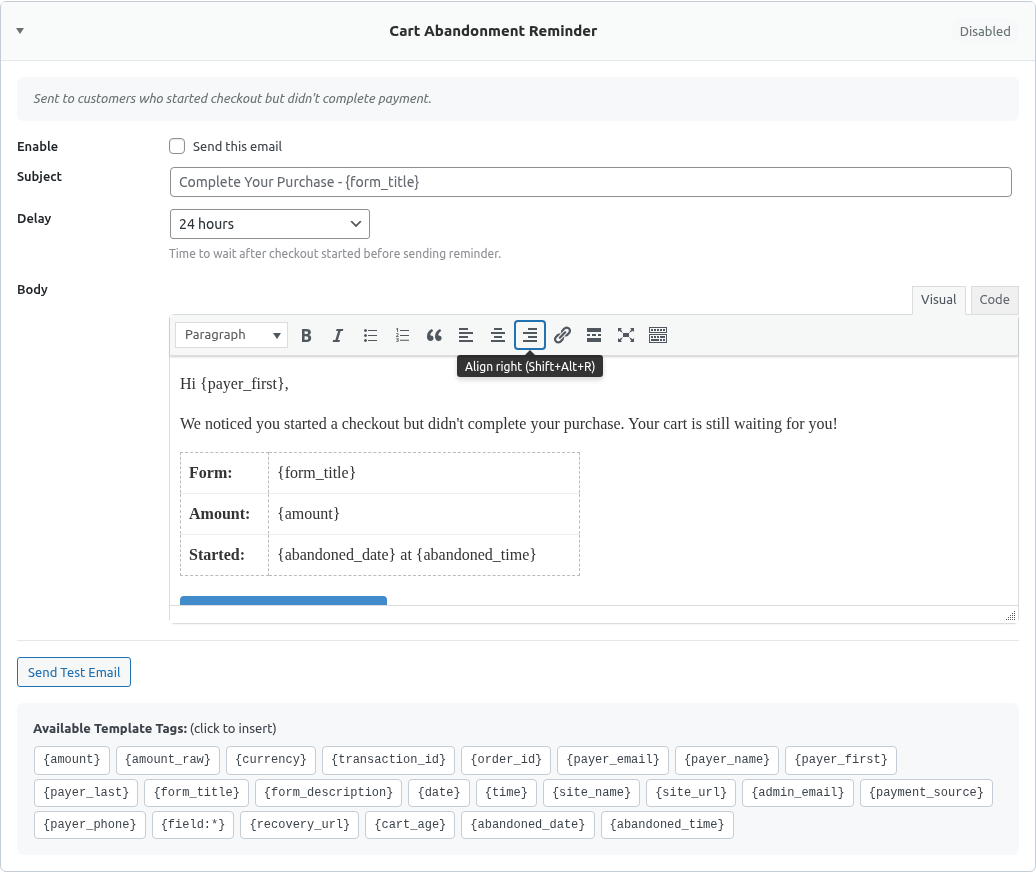Open the Delay dropdown set to 24 hours
The width and height of the screenshot is (1036, 872).
point(269,223)
